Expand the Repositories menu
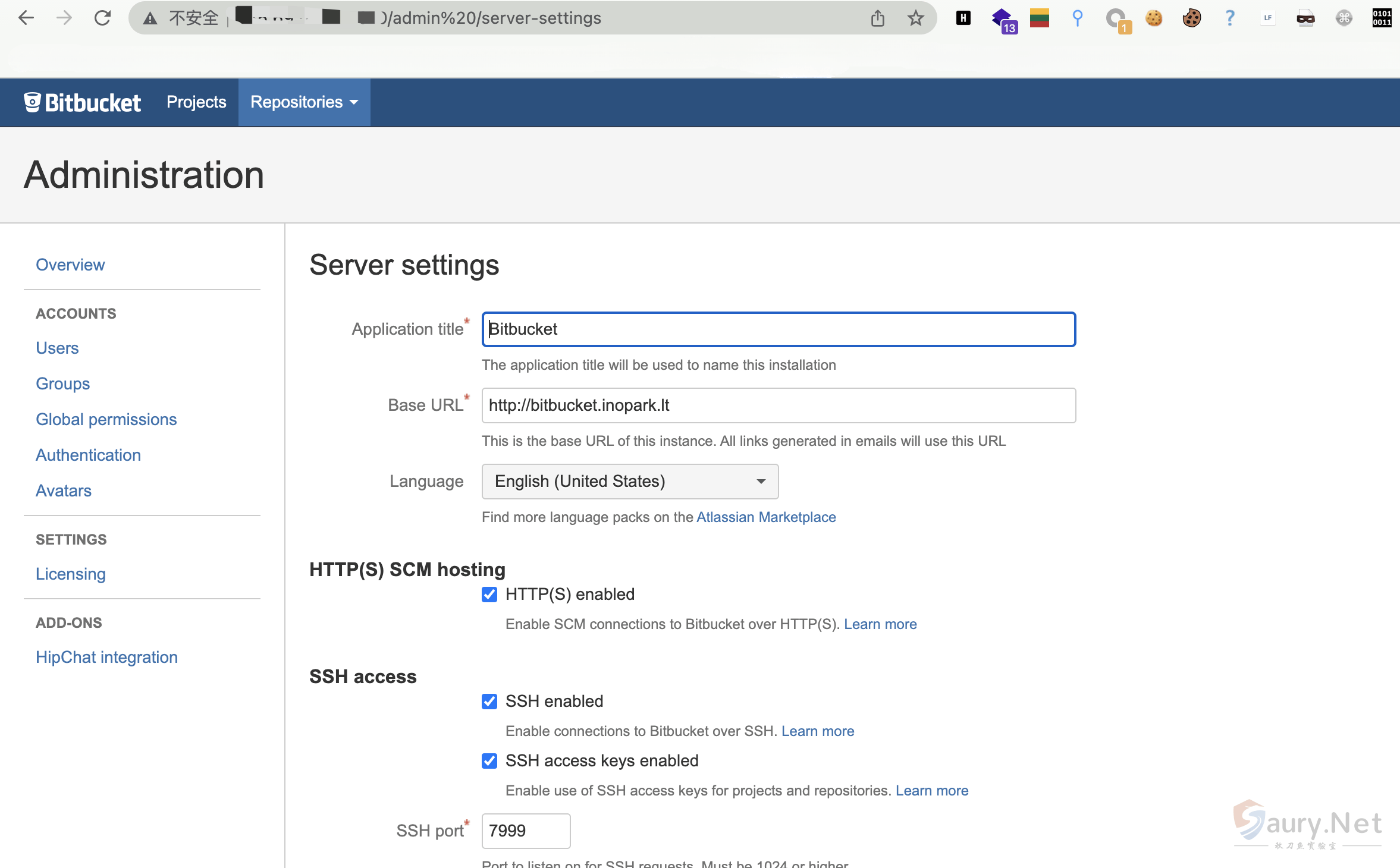The height and width of the screenshot is (868, 1400). [x=304, y=102]
